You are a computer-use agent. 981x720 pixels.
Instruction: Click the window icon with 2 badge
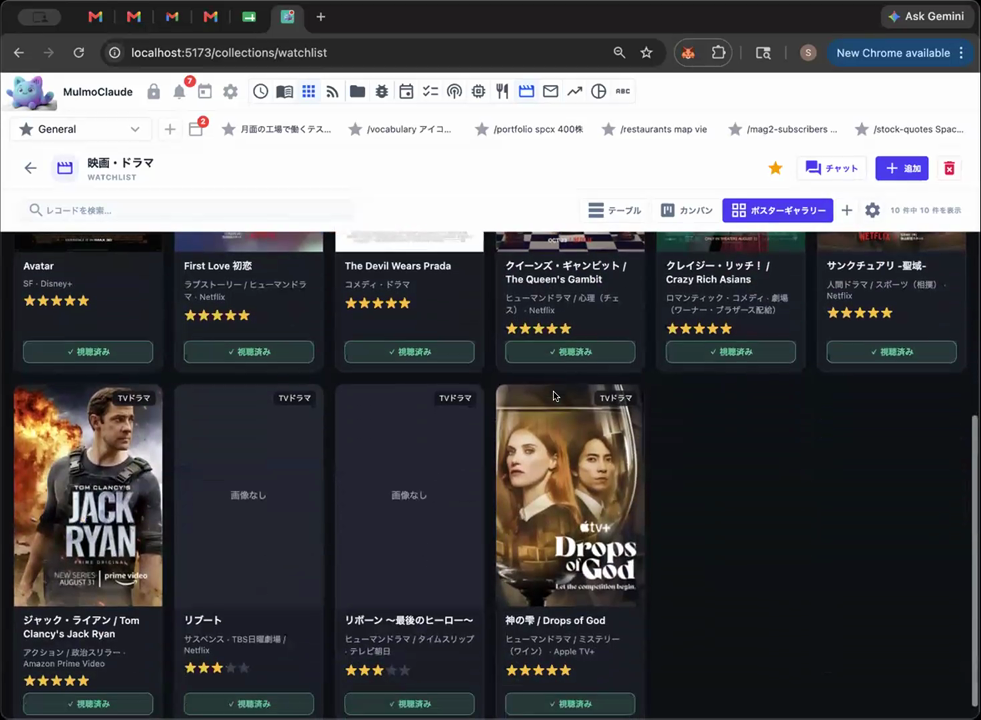(x=196, y=129)
